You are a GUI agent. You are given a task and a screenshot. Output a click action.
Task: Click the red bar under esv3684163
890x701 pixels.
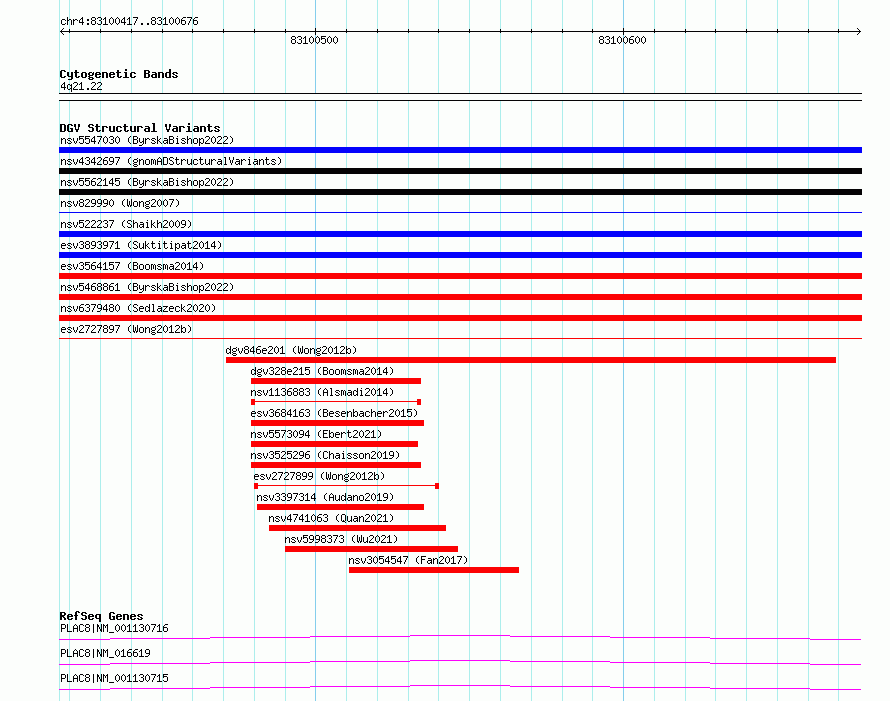click(x=337, y=423)
